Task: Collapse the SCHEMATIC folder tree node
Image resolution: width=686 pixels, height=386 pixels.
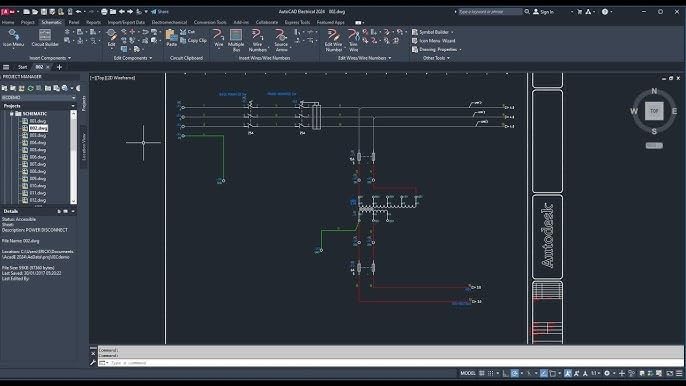Action: [12, 114]
